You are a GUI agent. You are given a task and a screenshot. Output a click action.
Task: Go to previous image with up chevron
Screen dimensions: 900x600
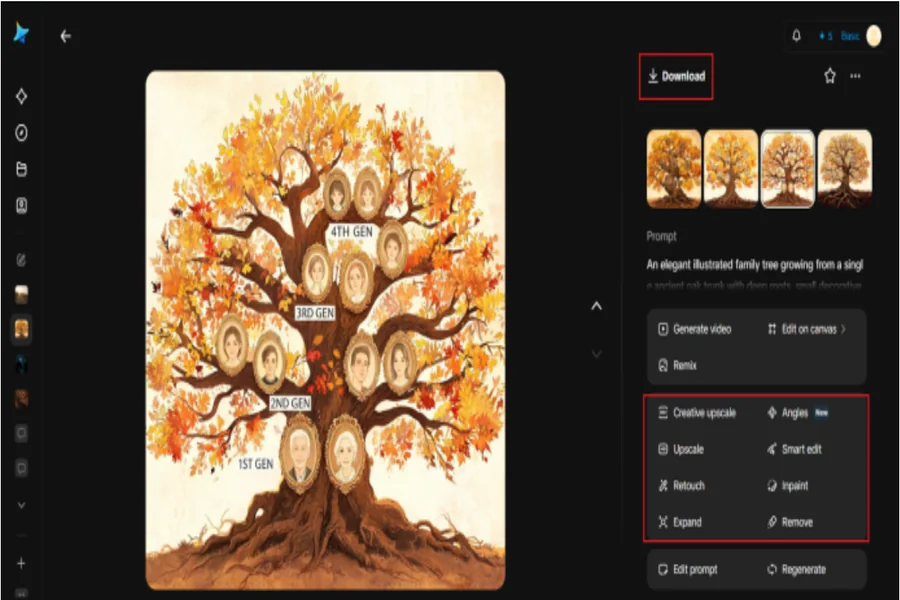point(597,306)
